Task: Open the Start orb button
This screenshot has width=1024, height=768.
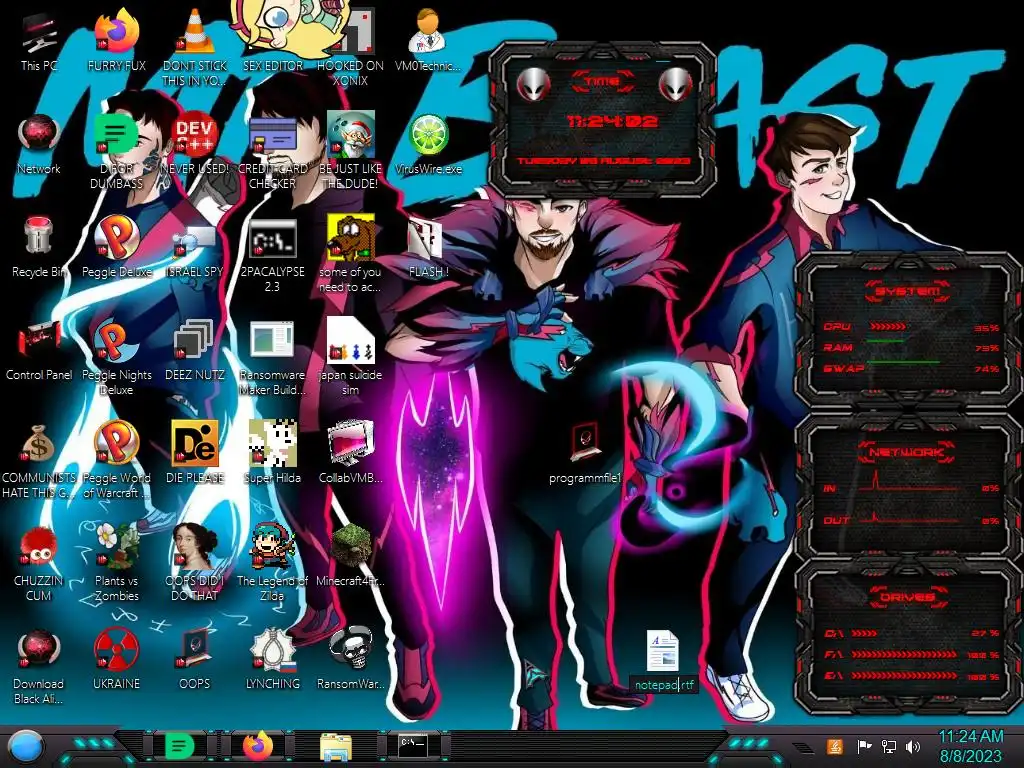Action: pos(26,747)
